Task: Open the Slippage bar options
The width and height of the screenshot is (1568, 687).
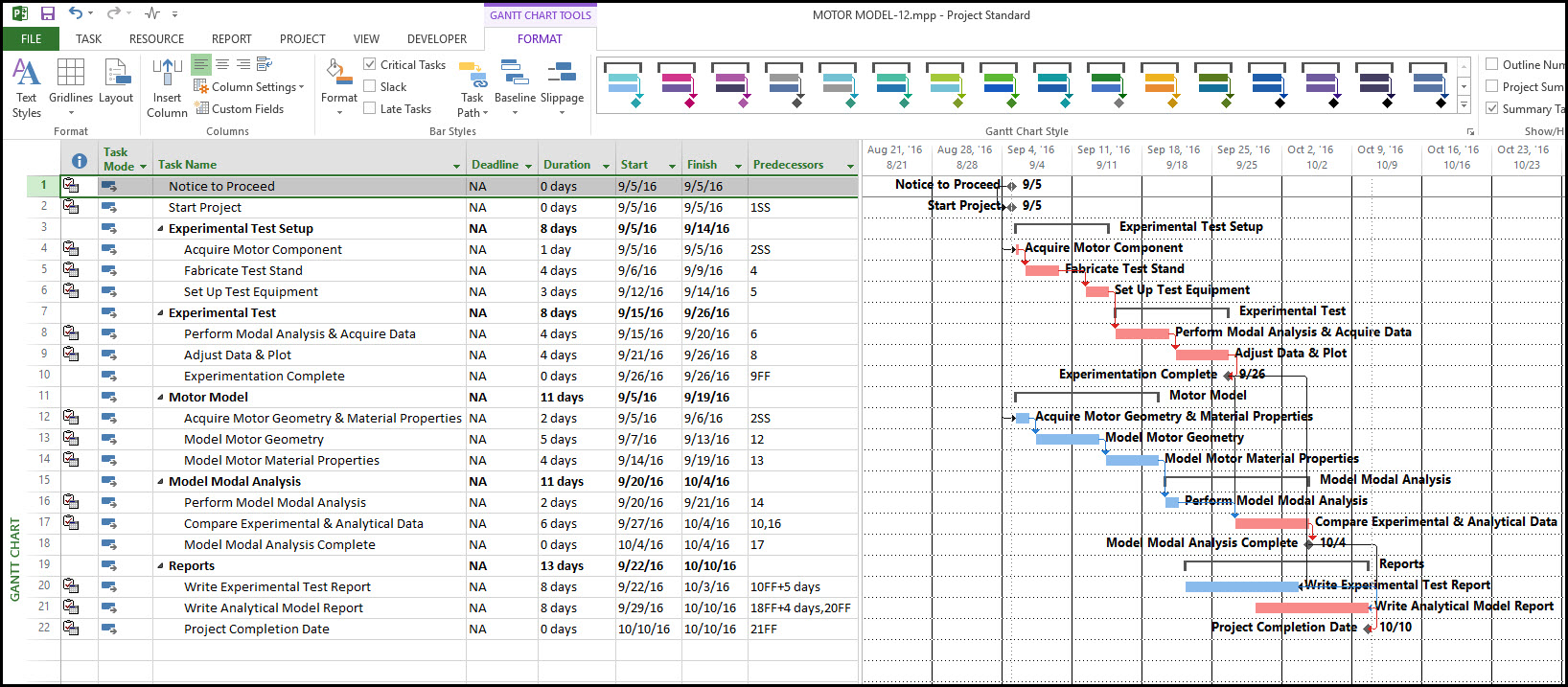Action: click(x=562, y=88)
